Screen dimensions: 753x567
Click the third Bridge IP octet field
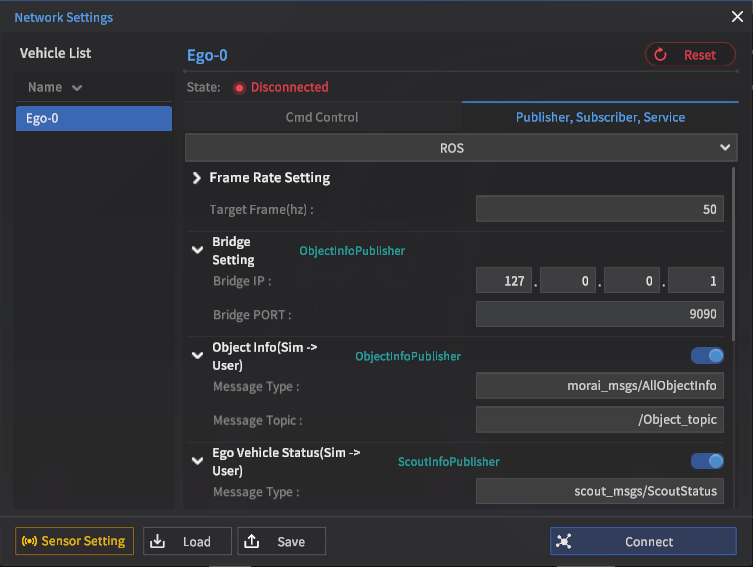point(632,280)
